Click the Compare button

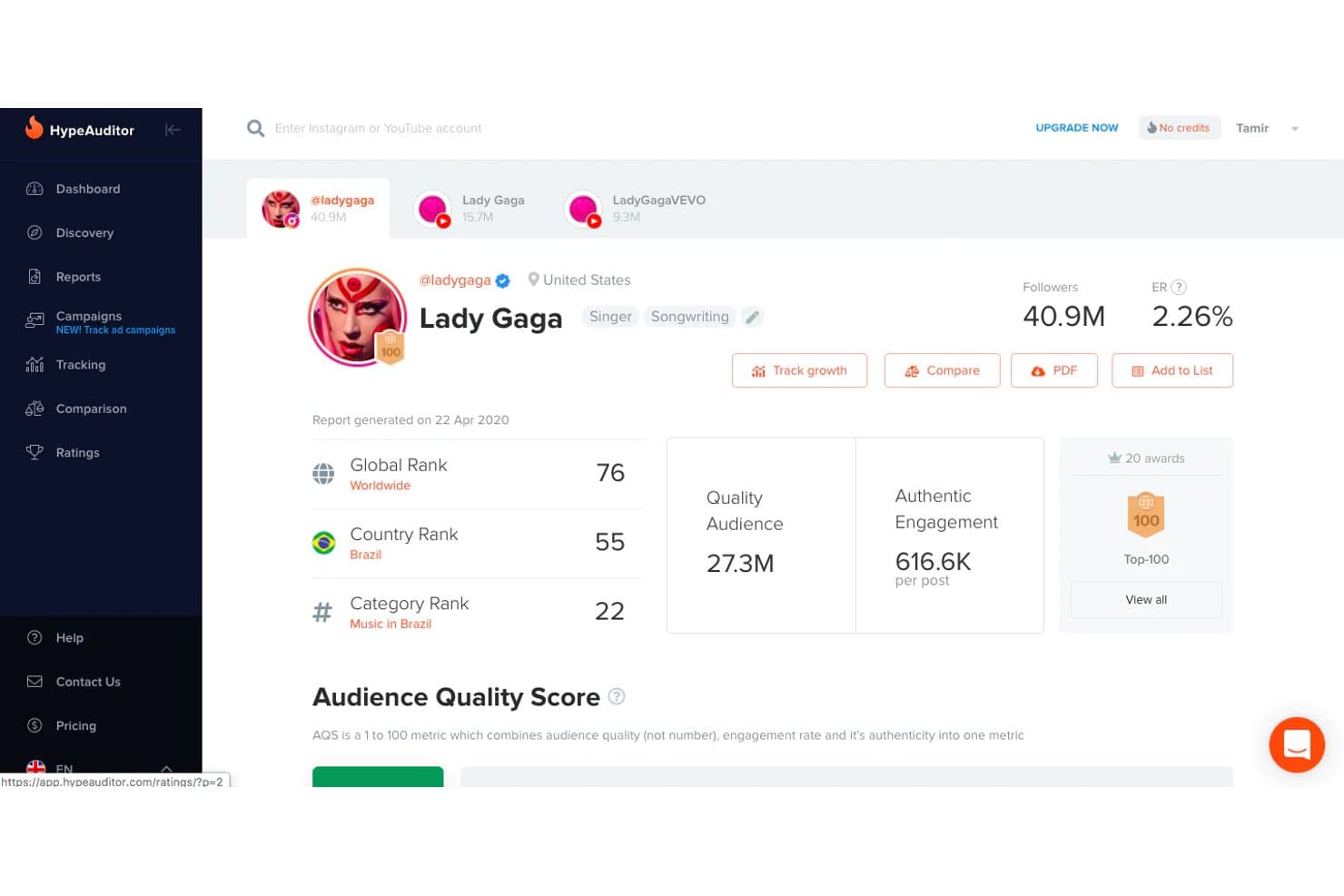[942, 370]
